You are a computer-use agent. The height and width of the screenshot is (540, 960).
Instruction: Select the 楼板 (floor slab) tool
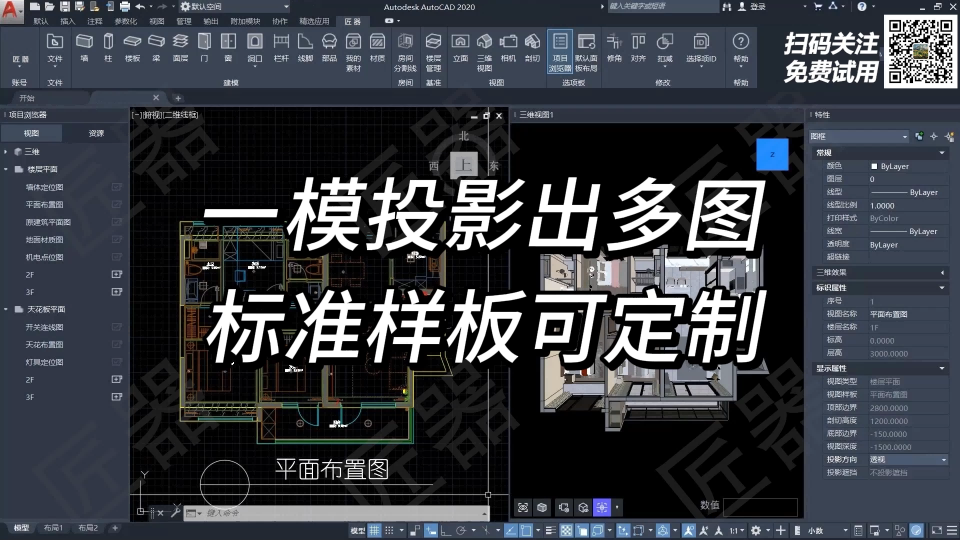pyautogui.click(x=132, y=48)
